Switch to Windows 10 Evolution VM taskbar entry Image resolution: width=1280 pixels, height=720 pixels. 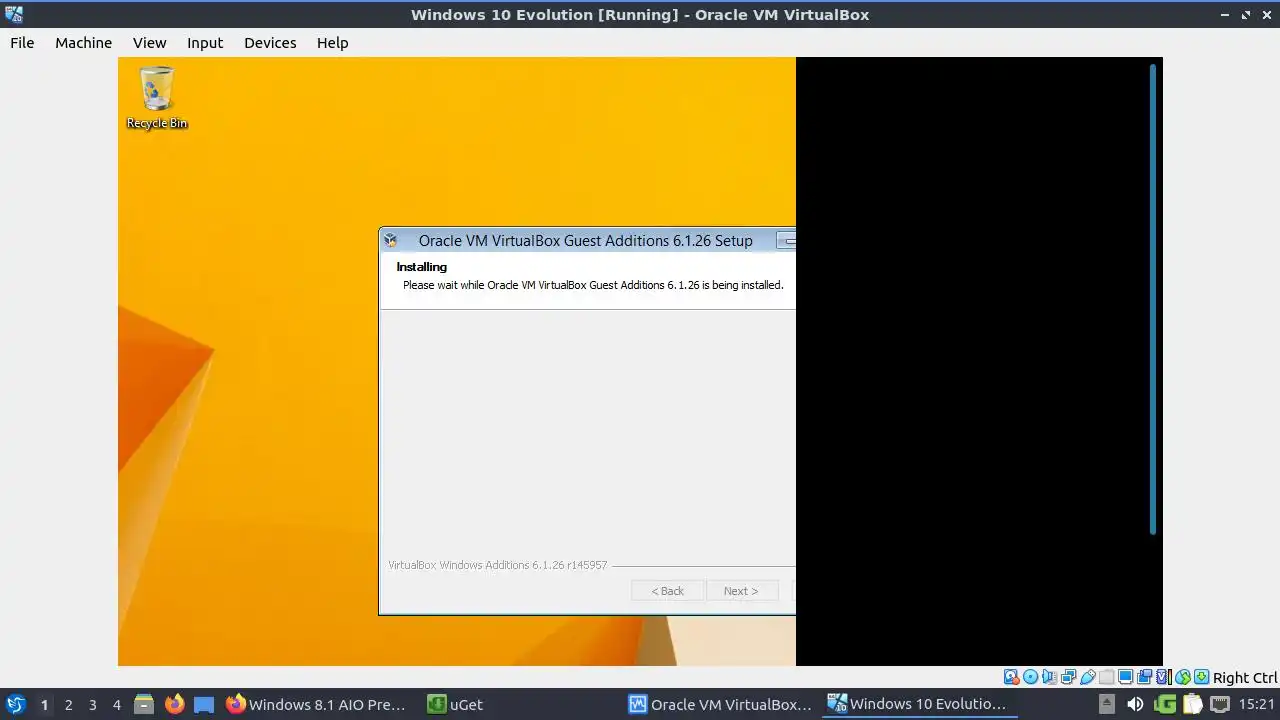pos(918,704)
